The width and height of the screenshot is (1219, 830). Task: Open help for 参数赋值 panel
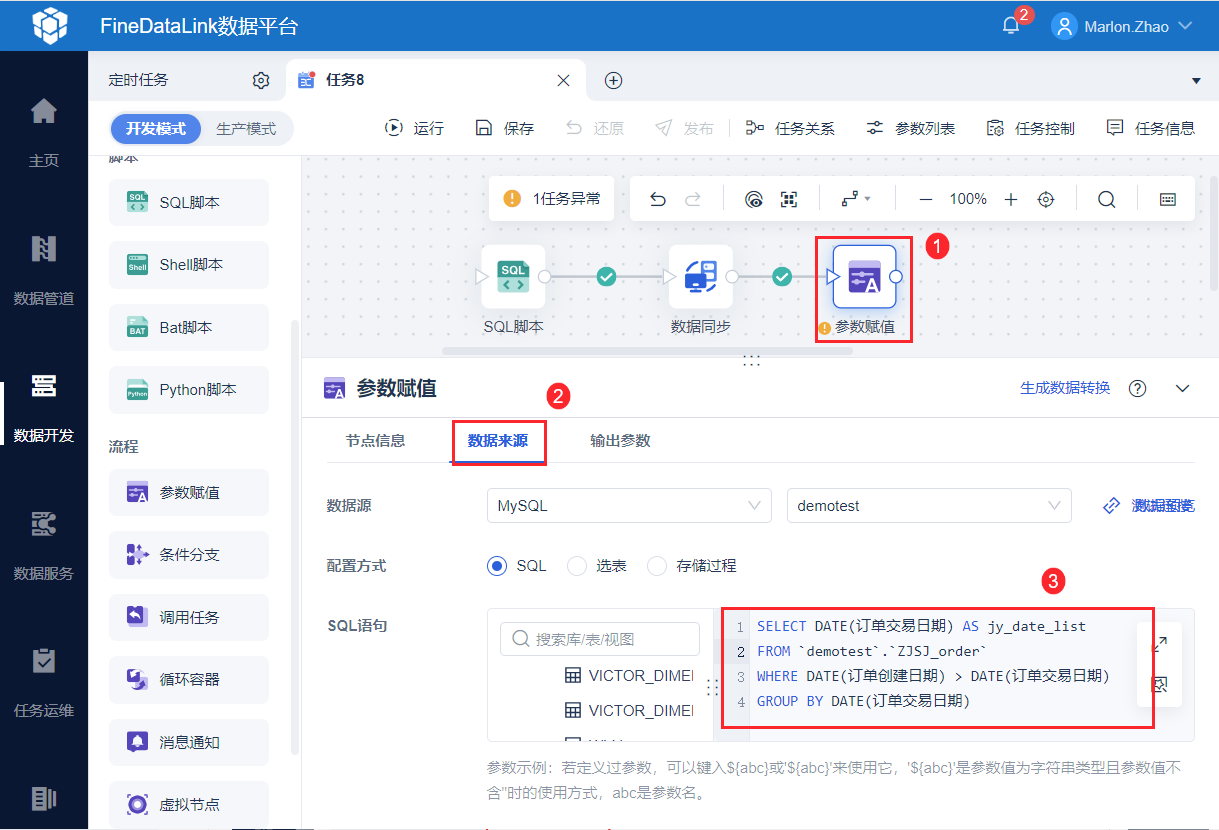click(1137, 388)
